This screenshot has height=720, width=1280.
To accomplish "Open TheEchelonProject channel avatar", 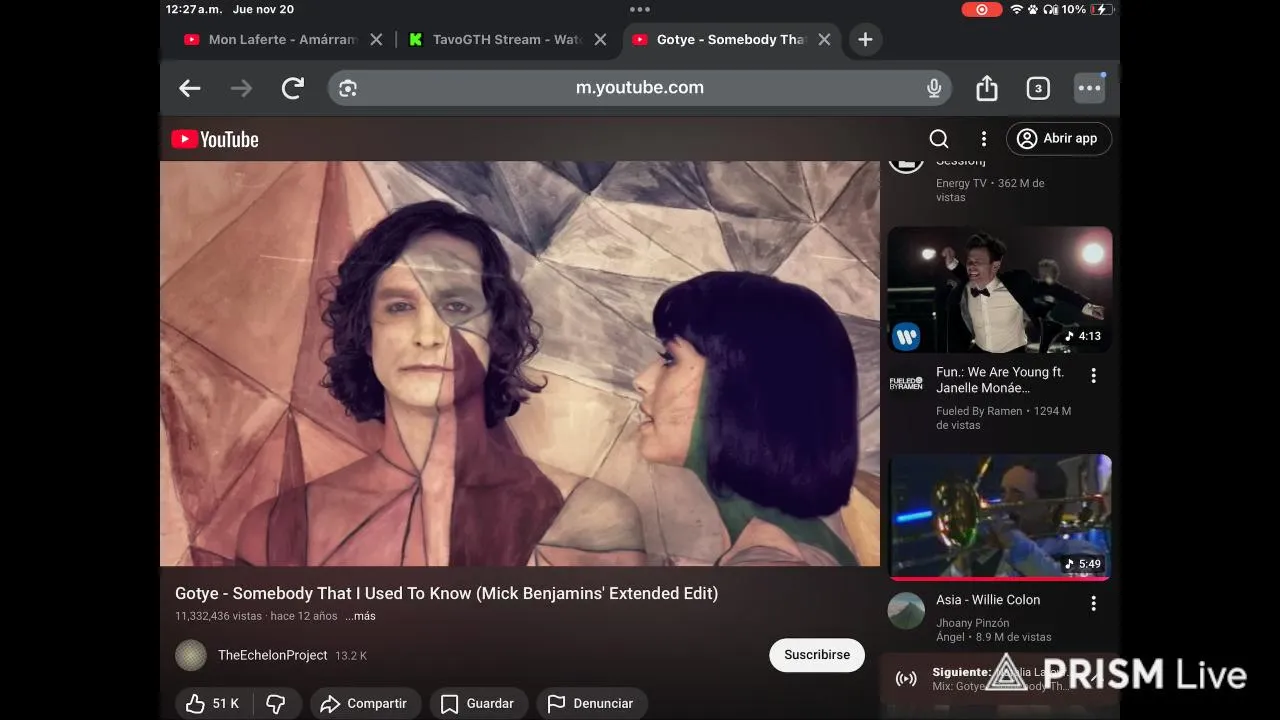I will 191,655.
